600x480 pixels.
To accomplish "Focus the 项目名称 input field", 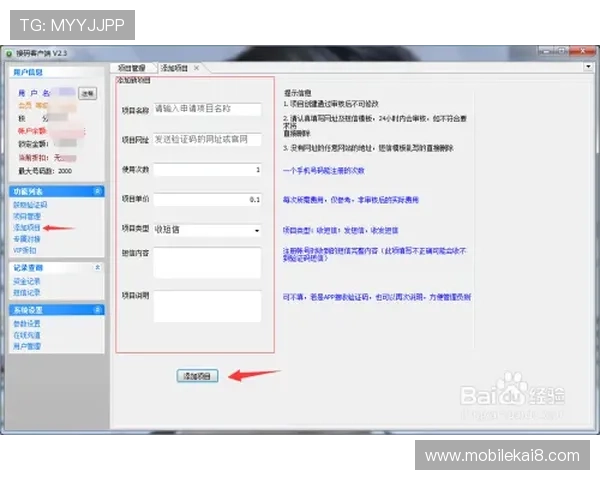I will tap(207, 109).
